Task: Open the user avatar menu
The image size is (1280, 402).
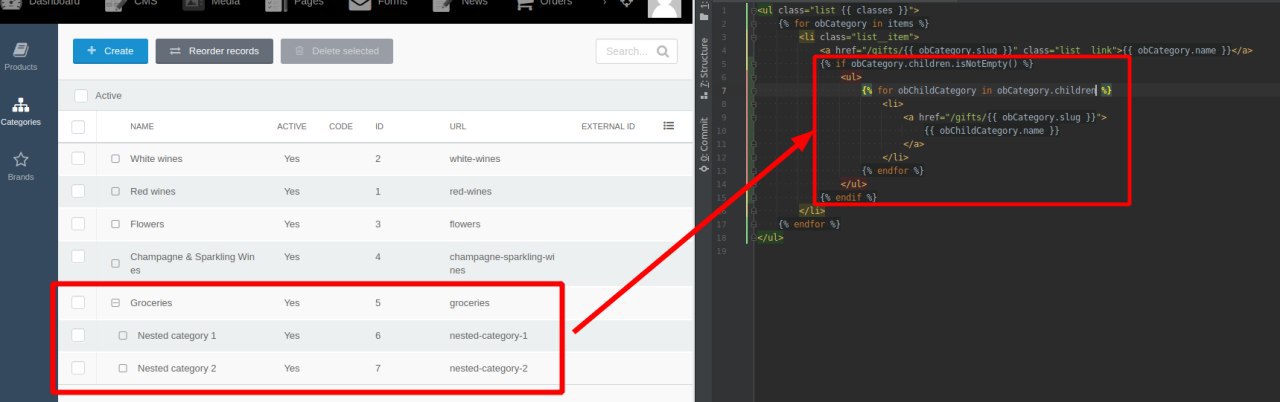Action: pos(665,8)
